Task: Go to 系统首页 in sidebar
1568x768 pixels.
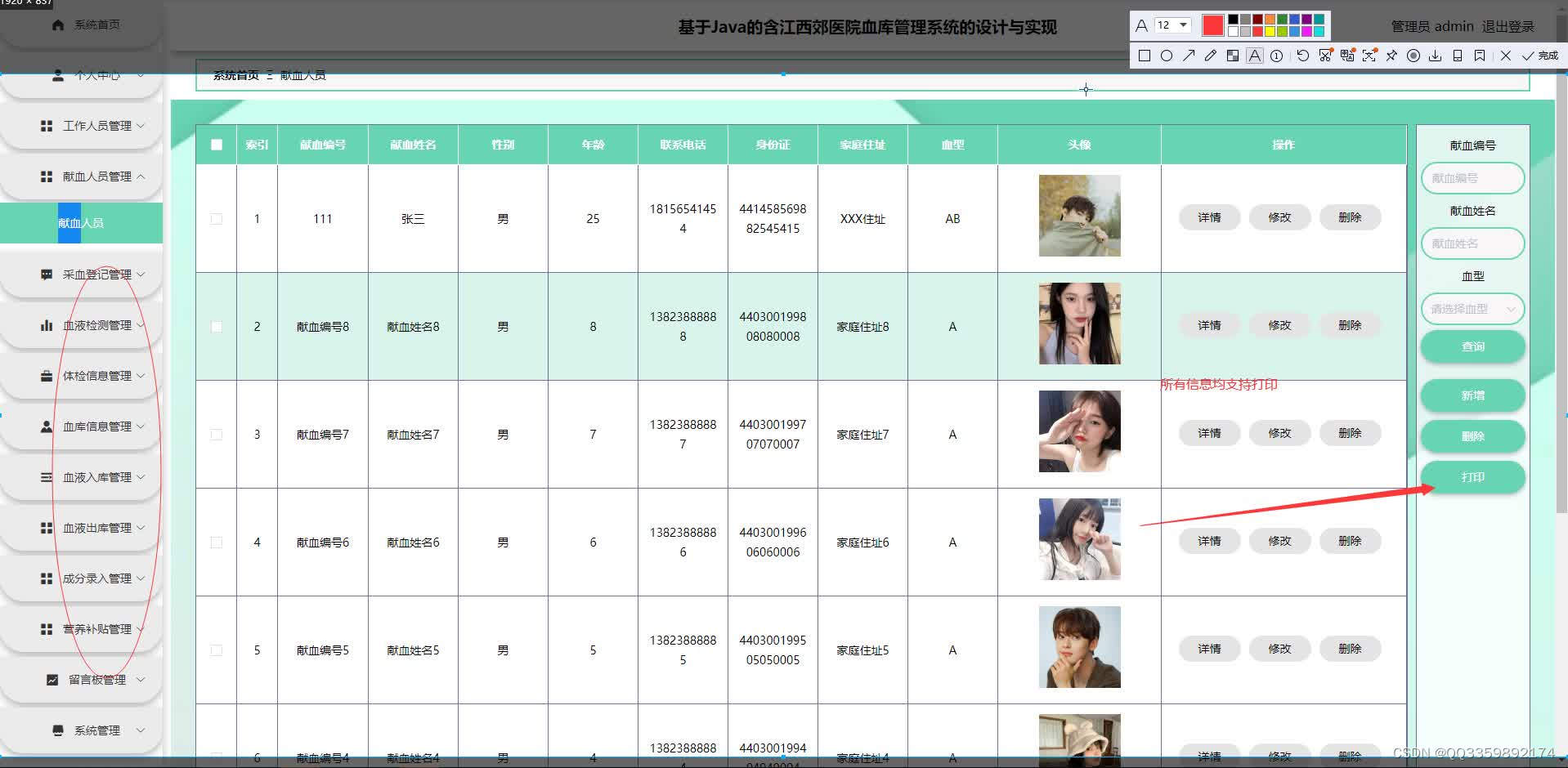Action: click(x=82, y=25)
